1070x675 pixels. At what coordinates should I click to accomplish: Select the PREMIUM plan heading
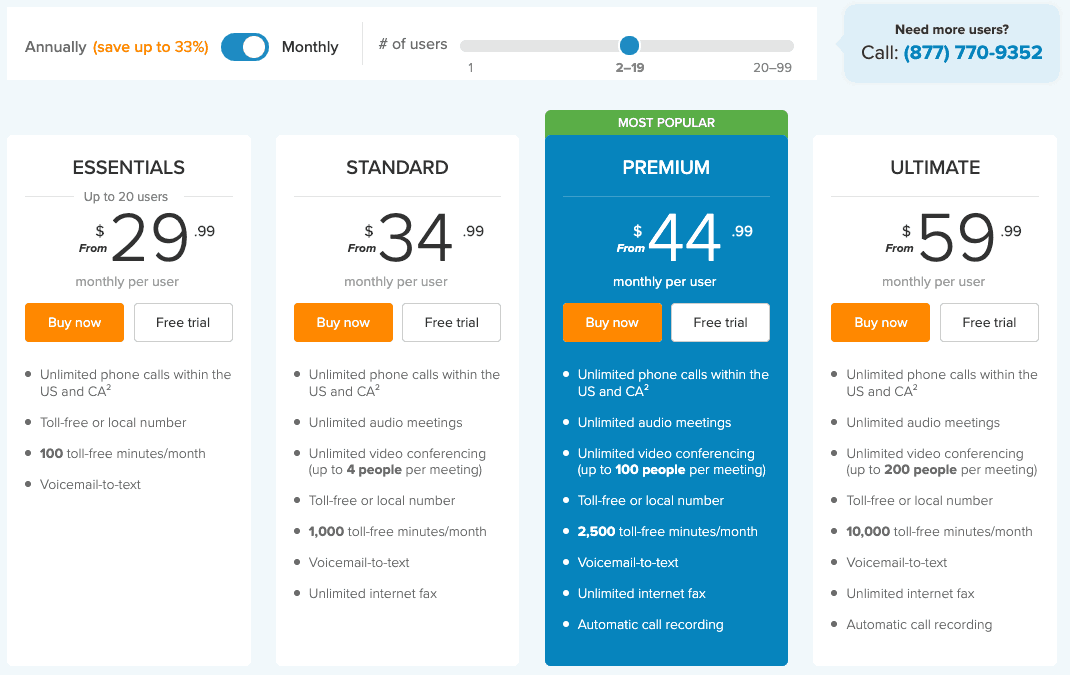coord(666,167)
